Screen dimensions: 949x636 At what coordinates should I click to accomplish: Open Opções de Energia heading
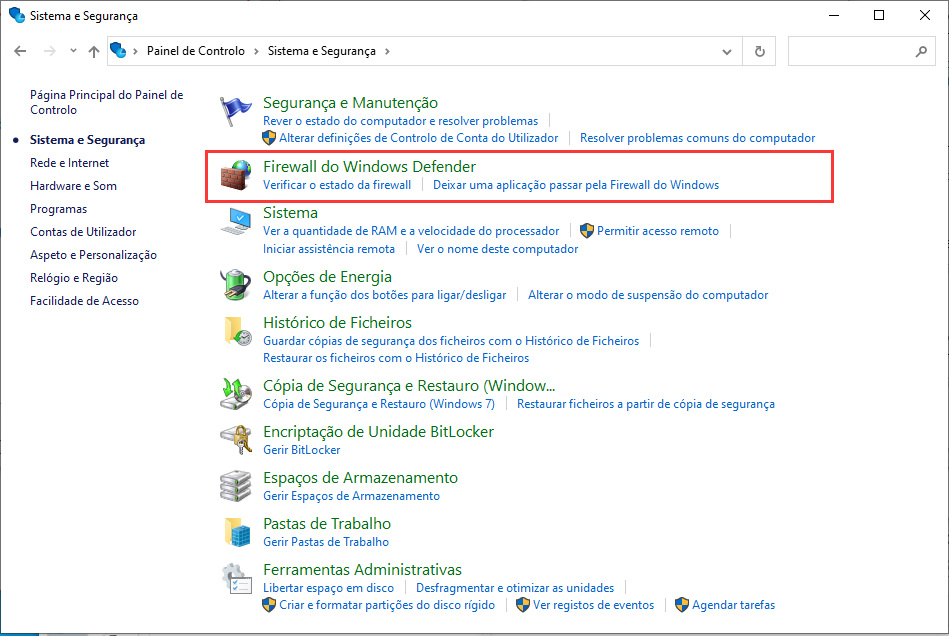pyautogui.click(x=327, y=277)
